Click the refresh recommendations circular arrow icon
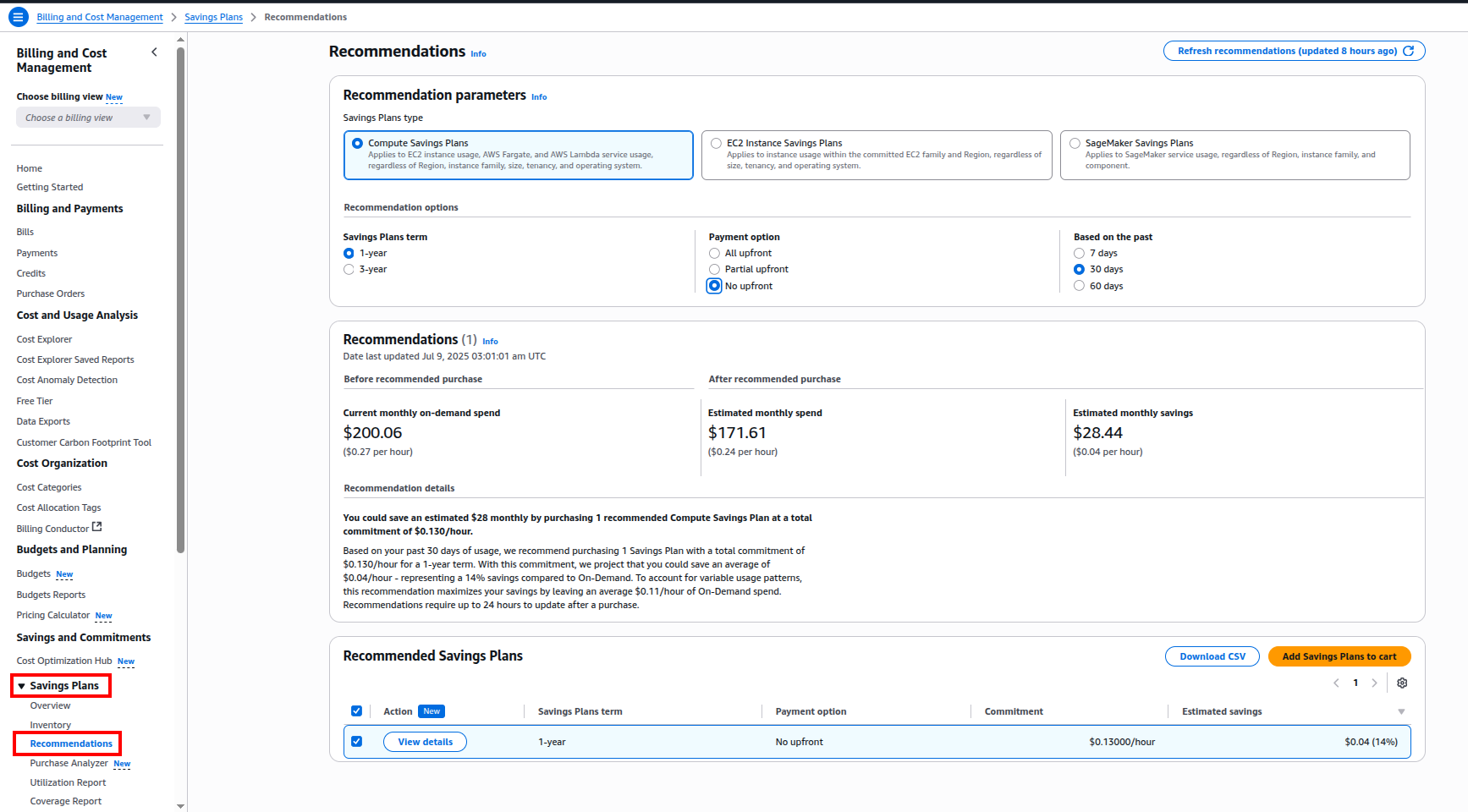This screenshot has height=812, width=1468. 1409,51
